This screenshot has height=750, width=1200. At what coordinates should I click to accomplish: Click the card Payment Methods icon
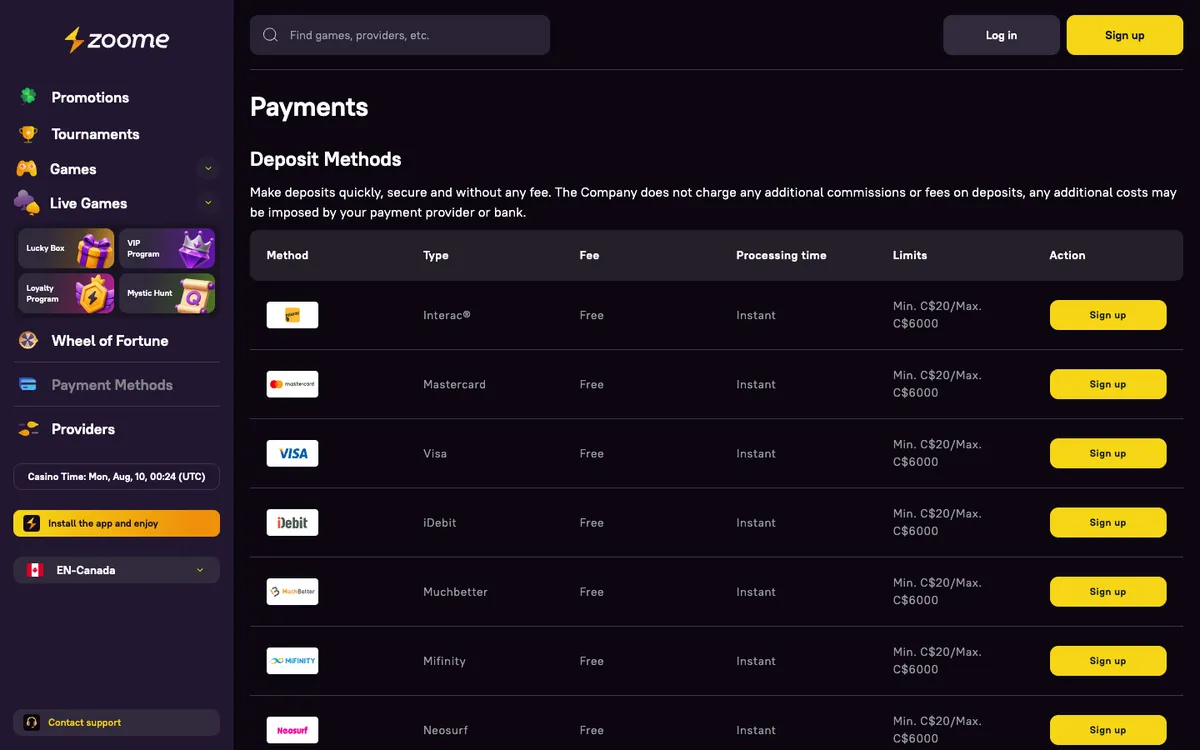[28, 384]
